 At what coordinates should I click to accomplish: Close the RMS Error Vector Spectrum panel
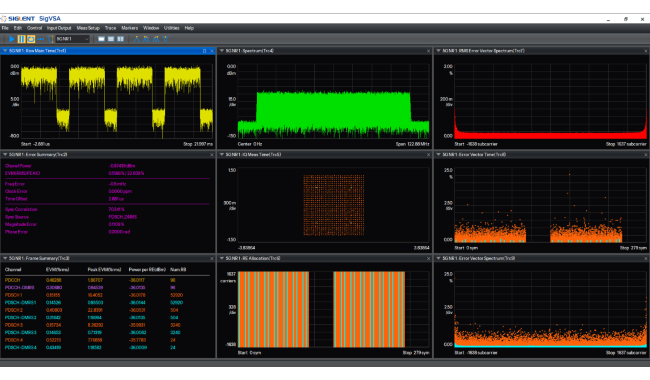pyautogui.click(x=646, y=51)
